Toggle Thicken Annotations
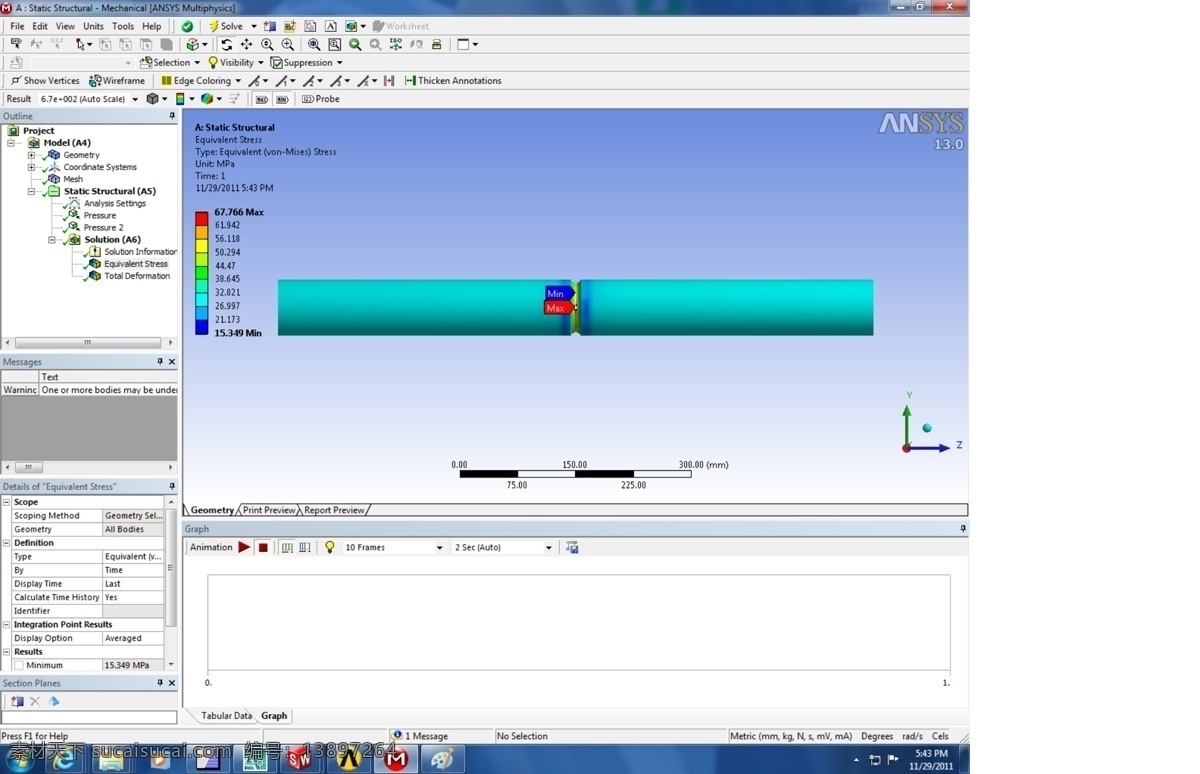 point(453,81)
